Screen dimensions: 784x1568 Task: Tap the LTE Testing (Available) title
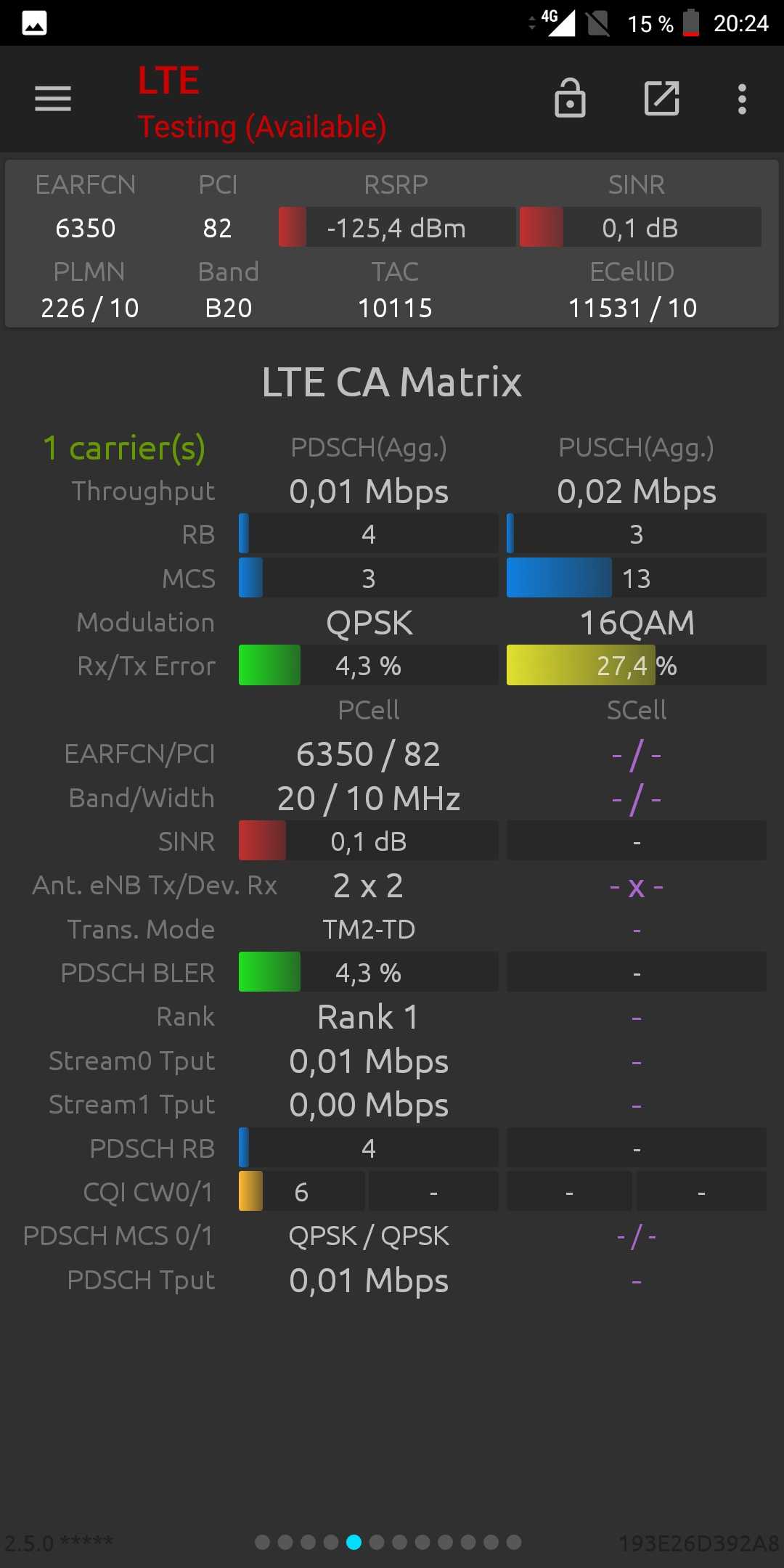pyautogui.click(x=262, y=102)
